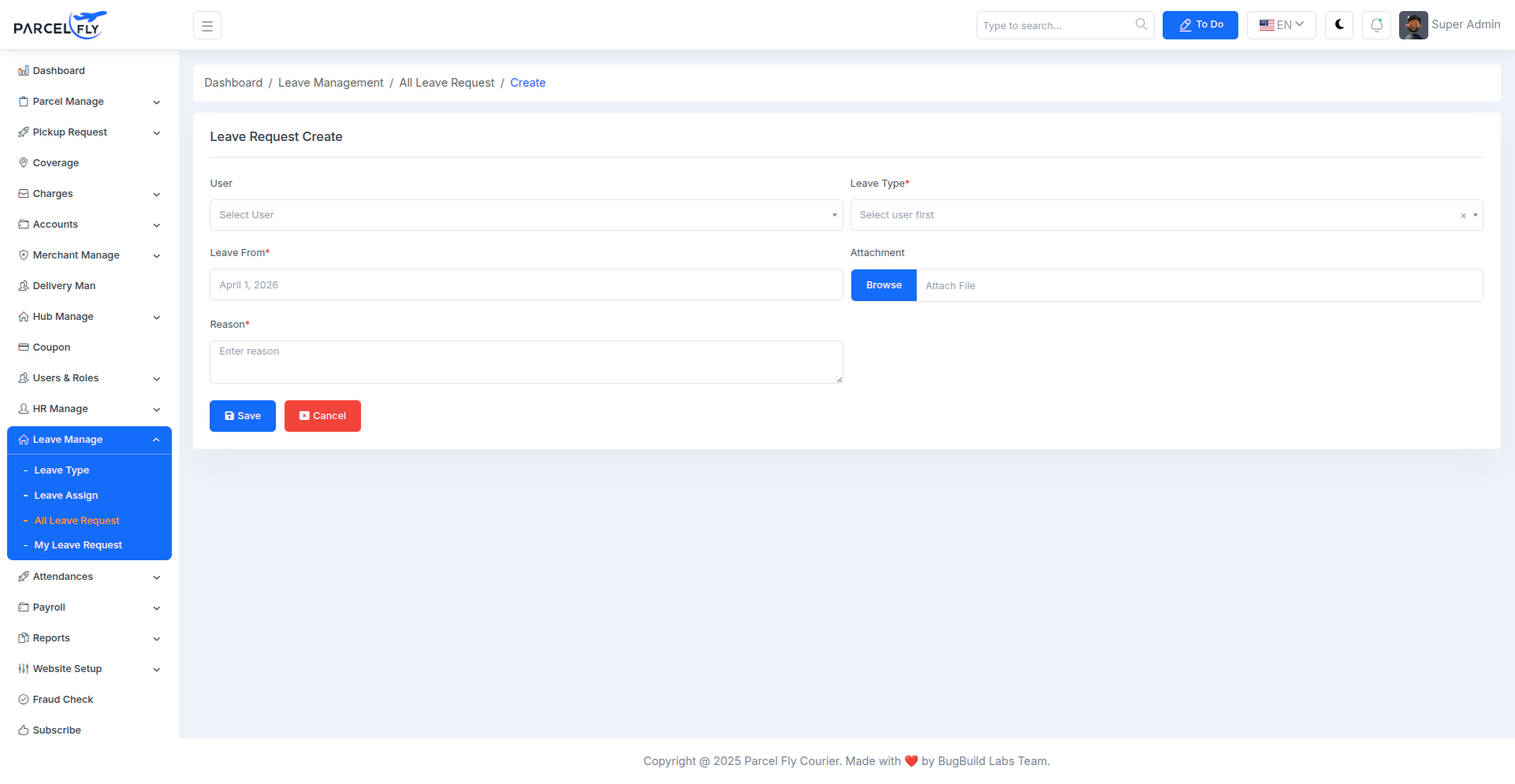
Task: Open the Select User dropdown
Action: click(526, 214)
